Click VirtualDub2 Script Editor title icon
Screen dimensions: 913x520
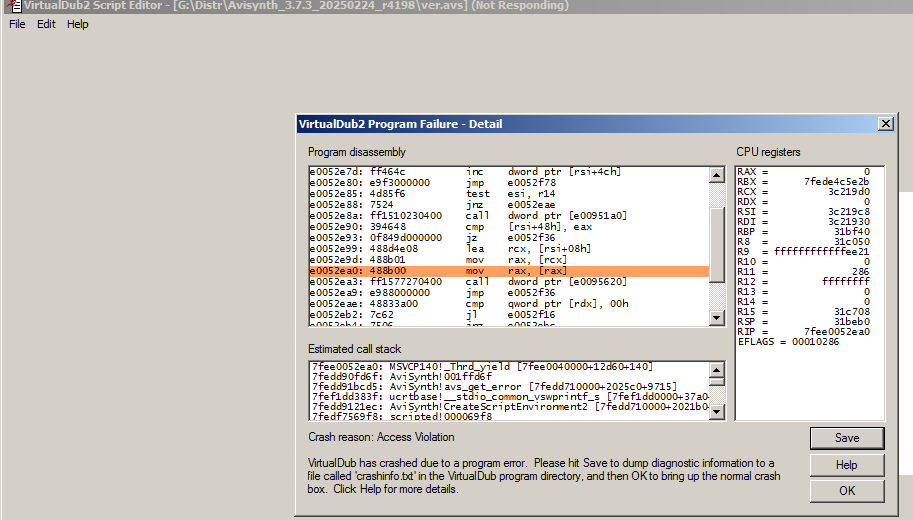coord(14,6)
